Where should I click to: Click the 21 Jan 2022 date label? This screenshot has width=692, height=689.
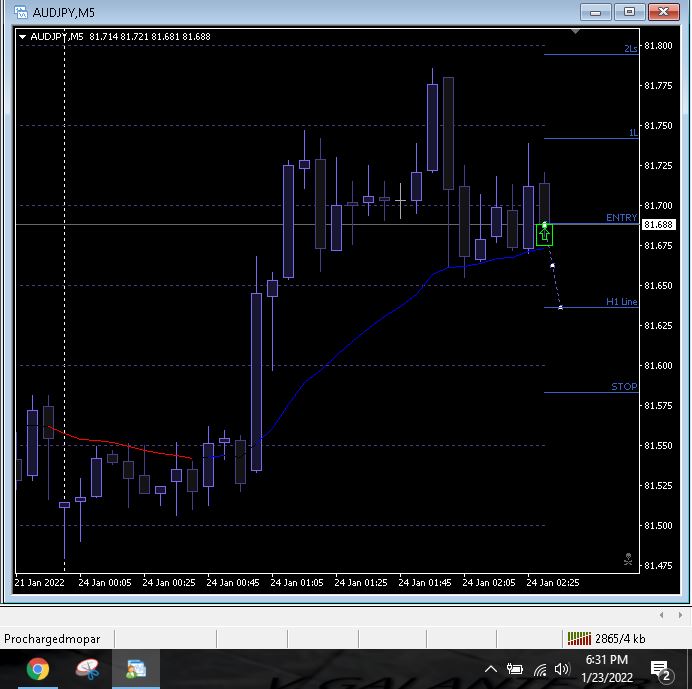(39, 583)
